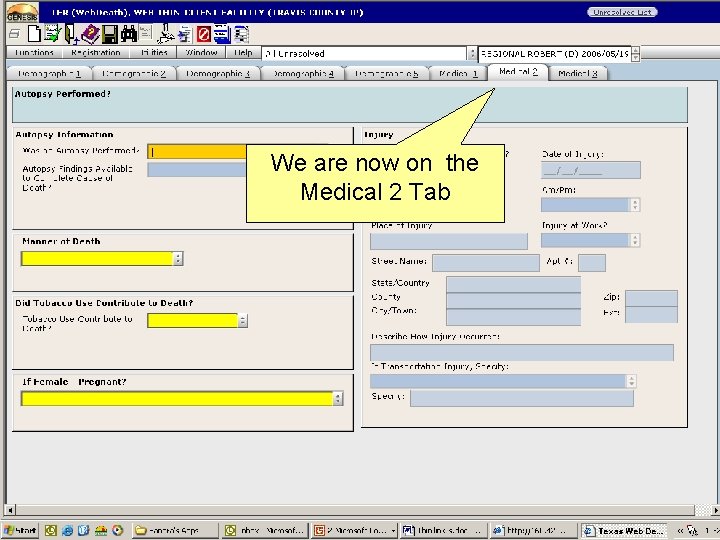Open the Am/Pm dropdown

[635, 205]
